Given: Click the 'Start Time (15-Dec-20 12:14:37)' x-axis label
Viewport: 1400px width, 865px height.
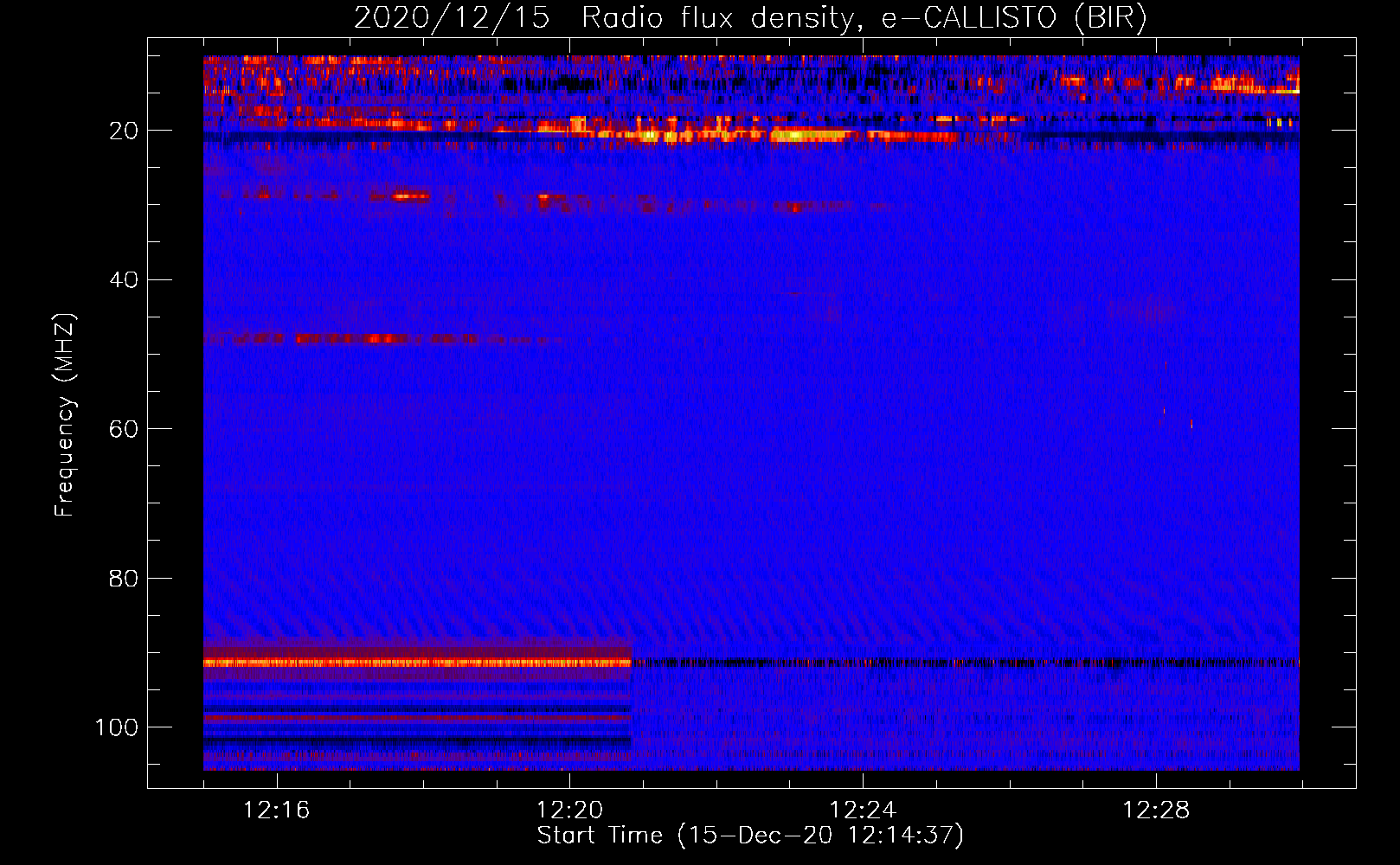Looking at the screenshot, I should (750, 836).
